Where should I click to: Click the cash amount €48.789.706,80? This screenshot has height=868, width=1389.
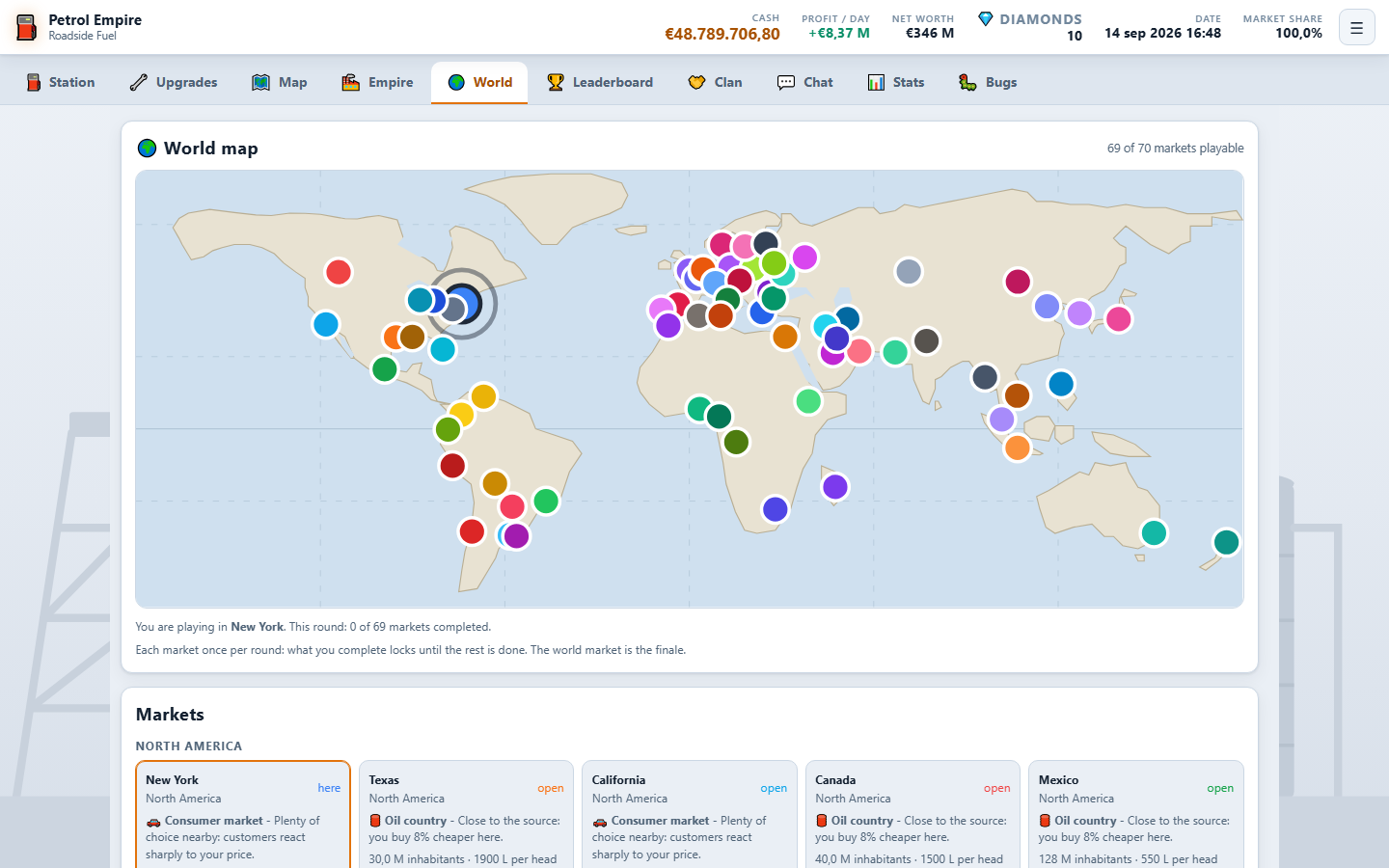click(722, 34)
